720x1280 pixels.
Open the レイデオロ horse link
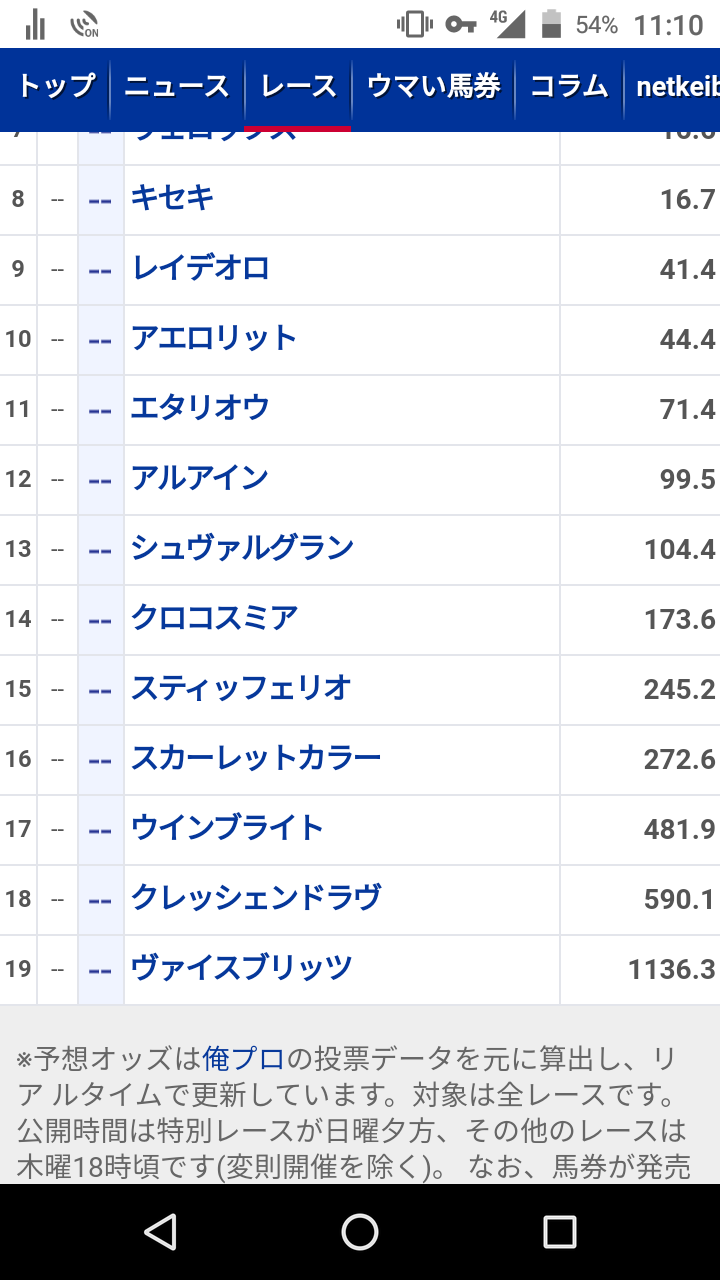point(200,268)
